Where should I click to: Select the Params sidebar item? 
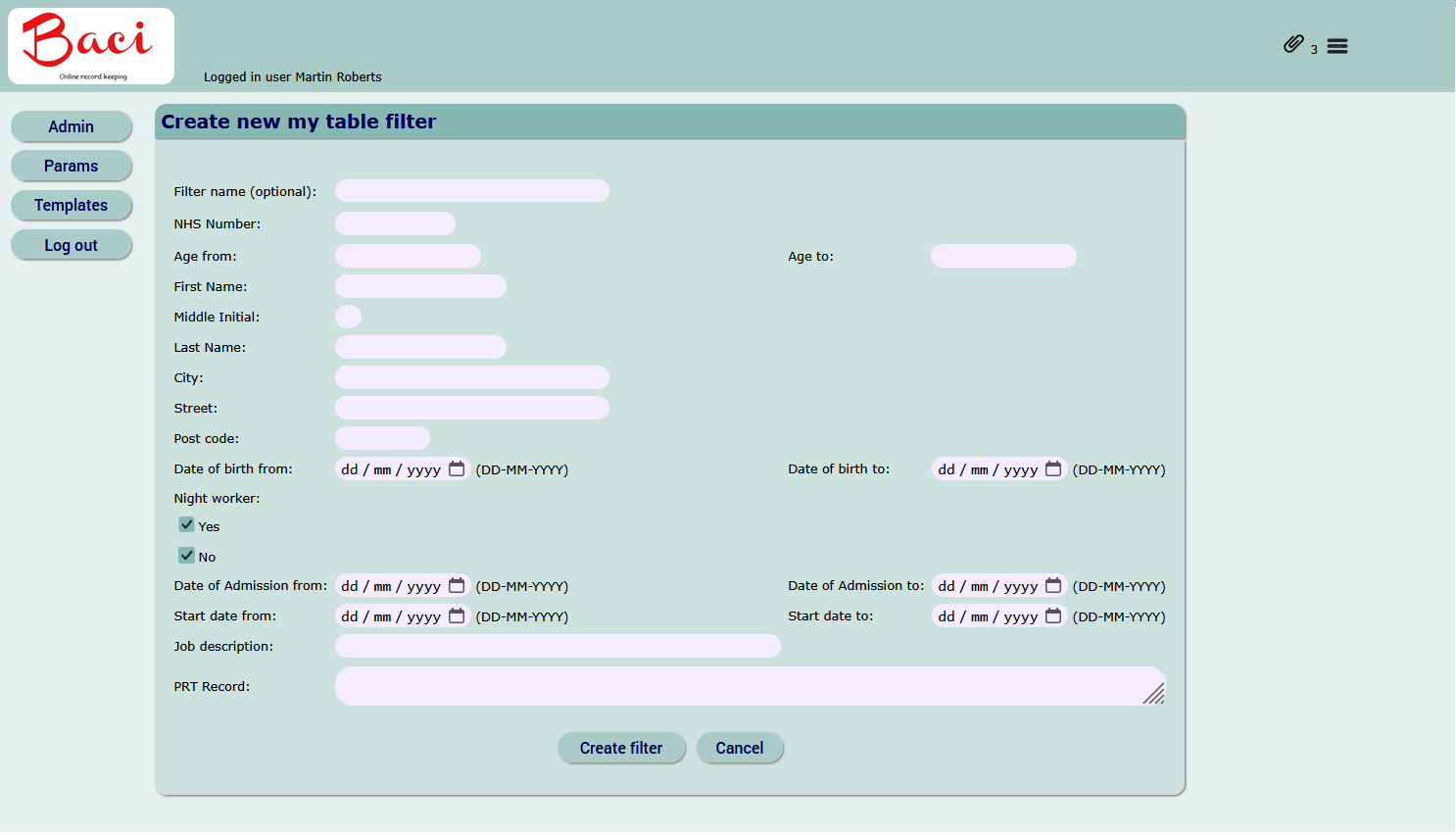tap(72, 166)
